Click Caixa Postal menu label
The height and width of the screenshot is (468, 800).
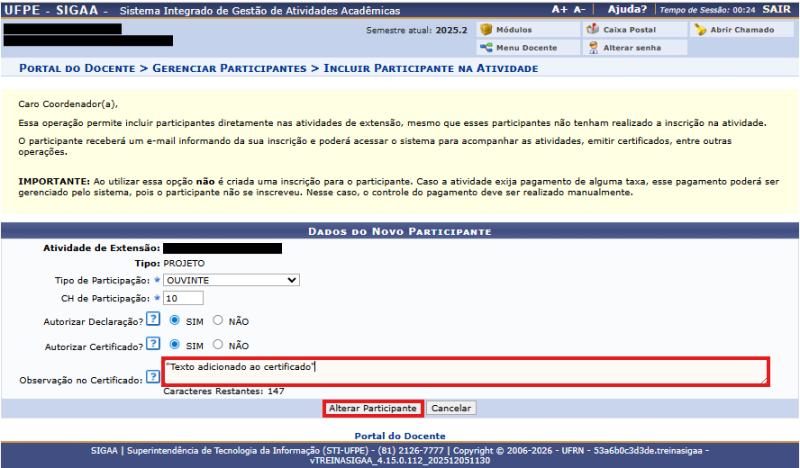pyautogui.click(x=630, y=30)
